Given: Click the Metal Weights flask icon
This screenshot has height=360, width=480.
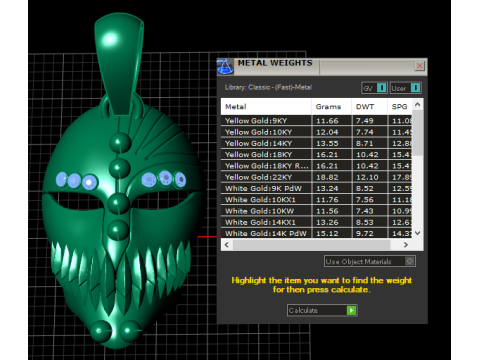Looking at the screenshot, I should pyautogui.click(x=225, y=66).
